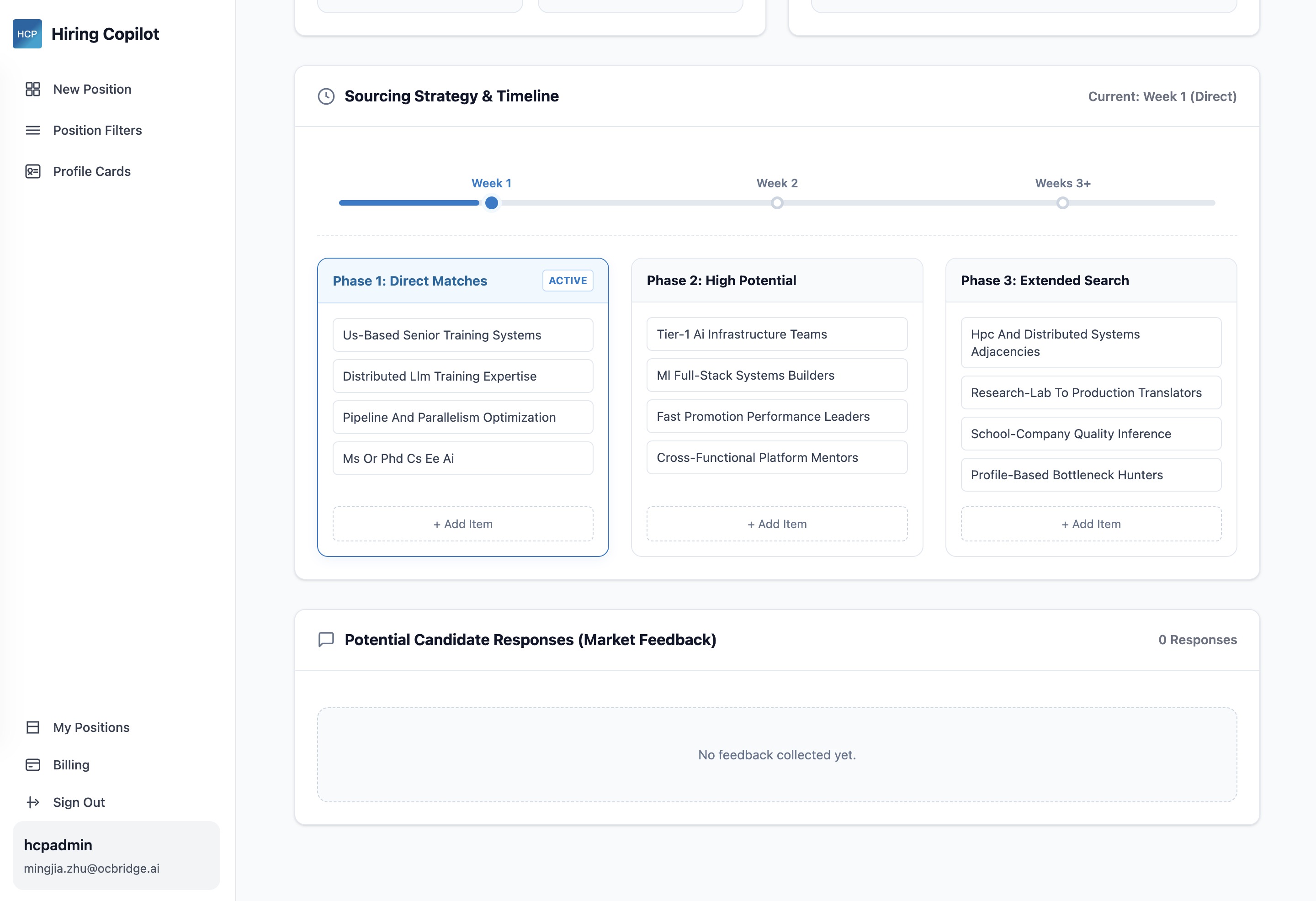1316x901 pixels.
Task: Toggle the ACTIVE badge on Phase 1
Action: pyautogui.click(x=567, y=281)
